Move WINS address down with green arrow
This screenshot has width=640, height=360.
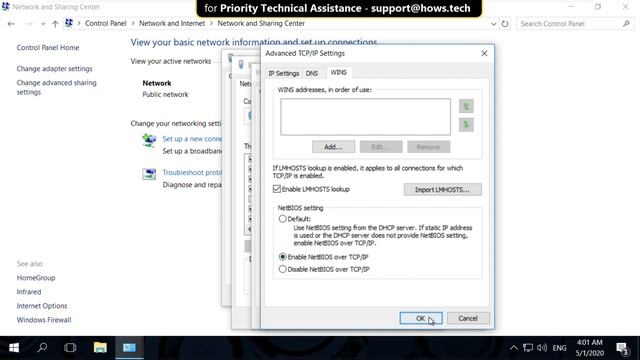(466, 124)
